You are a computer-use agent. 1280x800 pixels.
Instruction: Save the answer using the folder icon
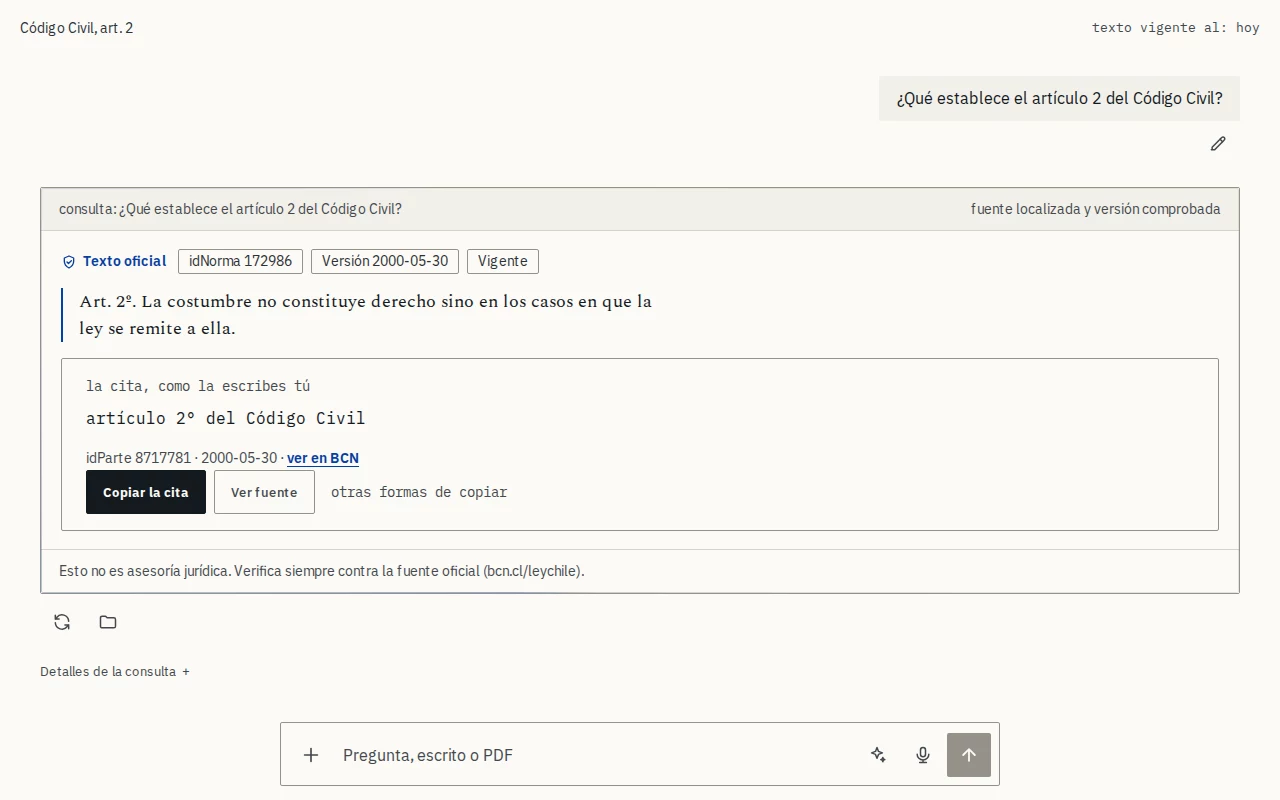click(x=108, y=622)
